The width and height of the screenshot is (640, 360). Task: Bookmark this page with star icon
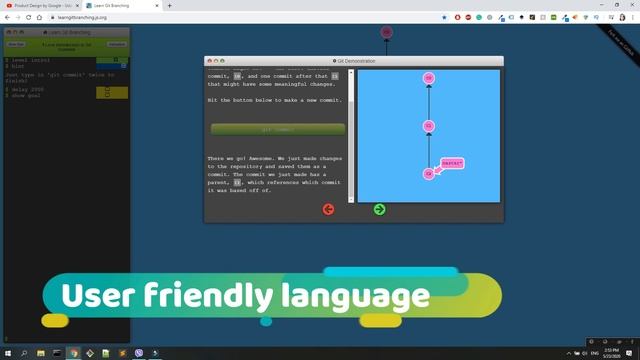[444, 18]
